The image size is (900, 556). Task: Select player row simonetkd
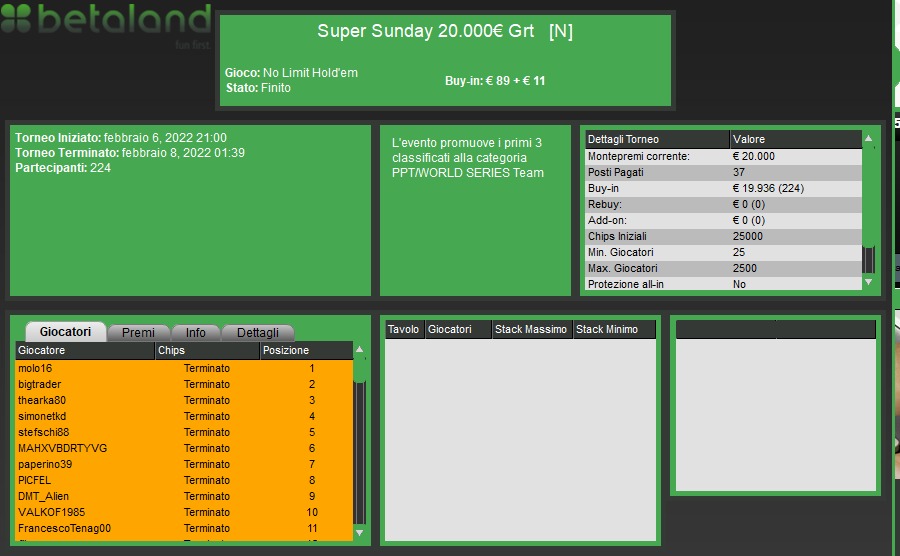pyautogui.click(x=184, y=417)
